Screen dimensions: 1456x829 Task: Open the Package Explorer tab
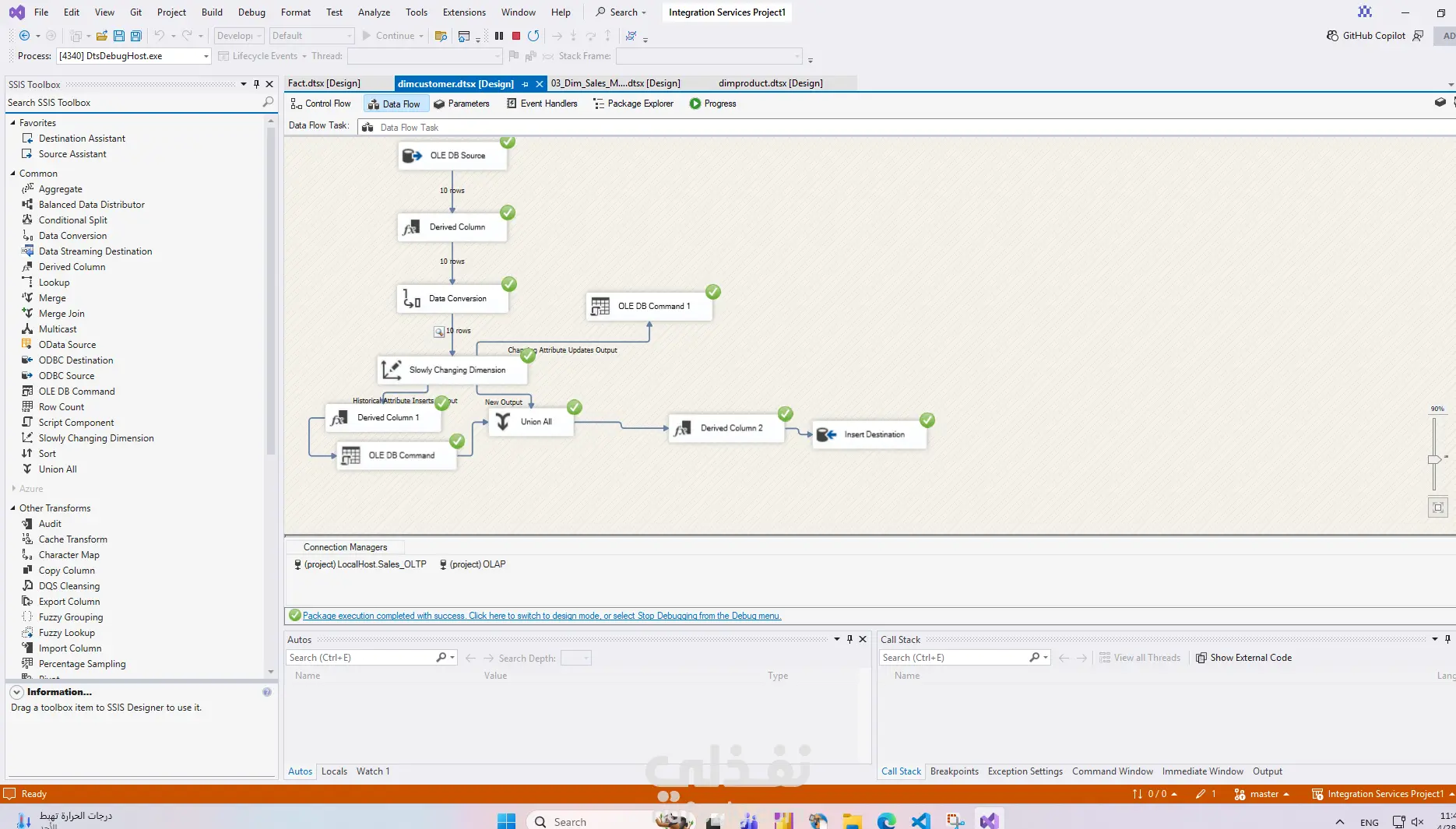pos(633,104)
